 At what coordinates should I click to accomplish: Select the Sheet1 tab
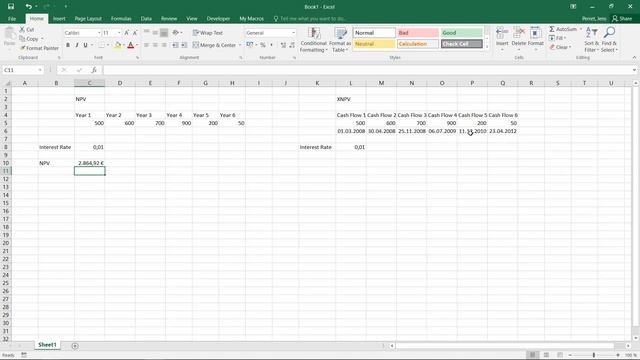click(47, 345)
